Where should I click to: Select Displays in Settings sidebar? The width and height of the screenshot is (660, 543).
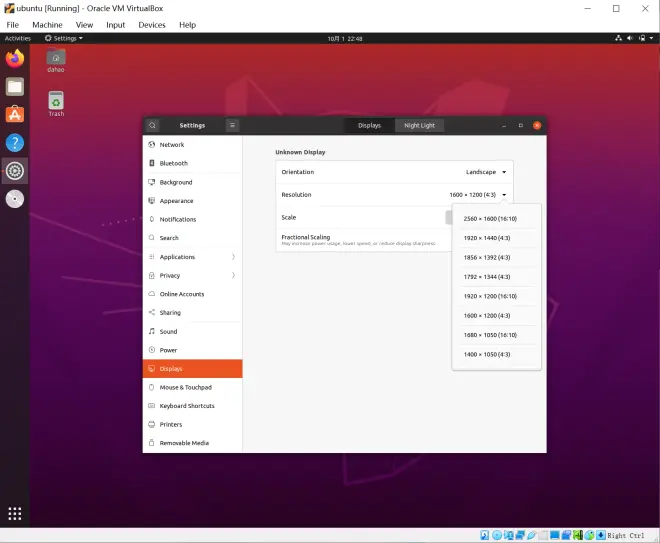coord(192,369)
